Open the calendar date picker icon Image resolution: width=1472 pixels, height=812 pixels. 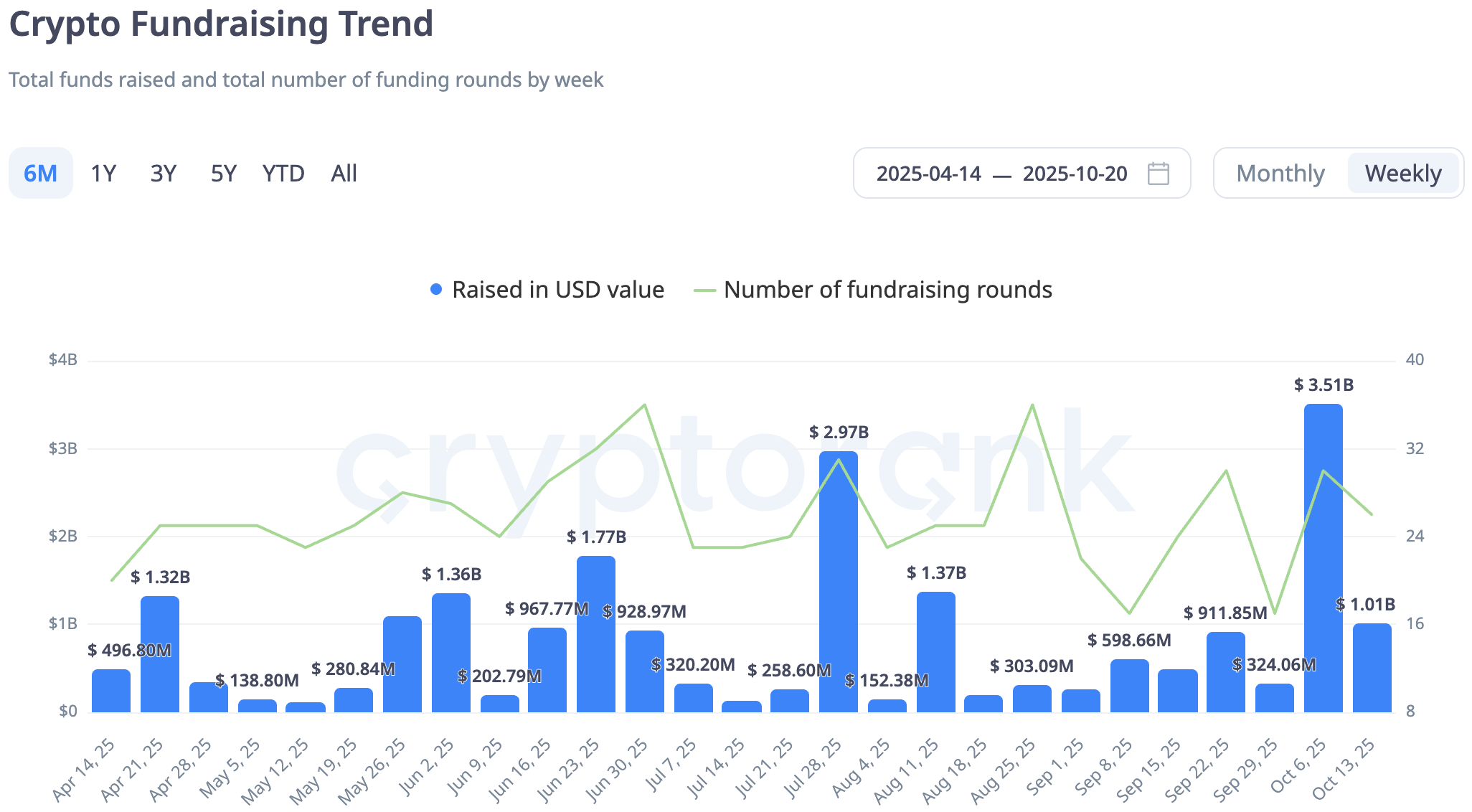click(1158, 174)
